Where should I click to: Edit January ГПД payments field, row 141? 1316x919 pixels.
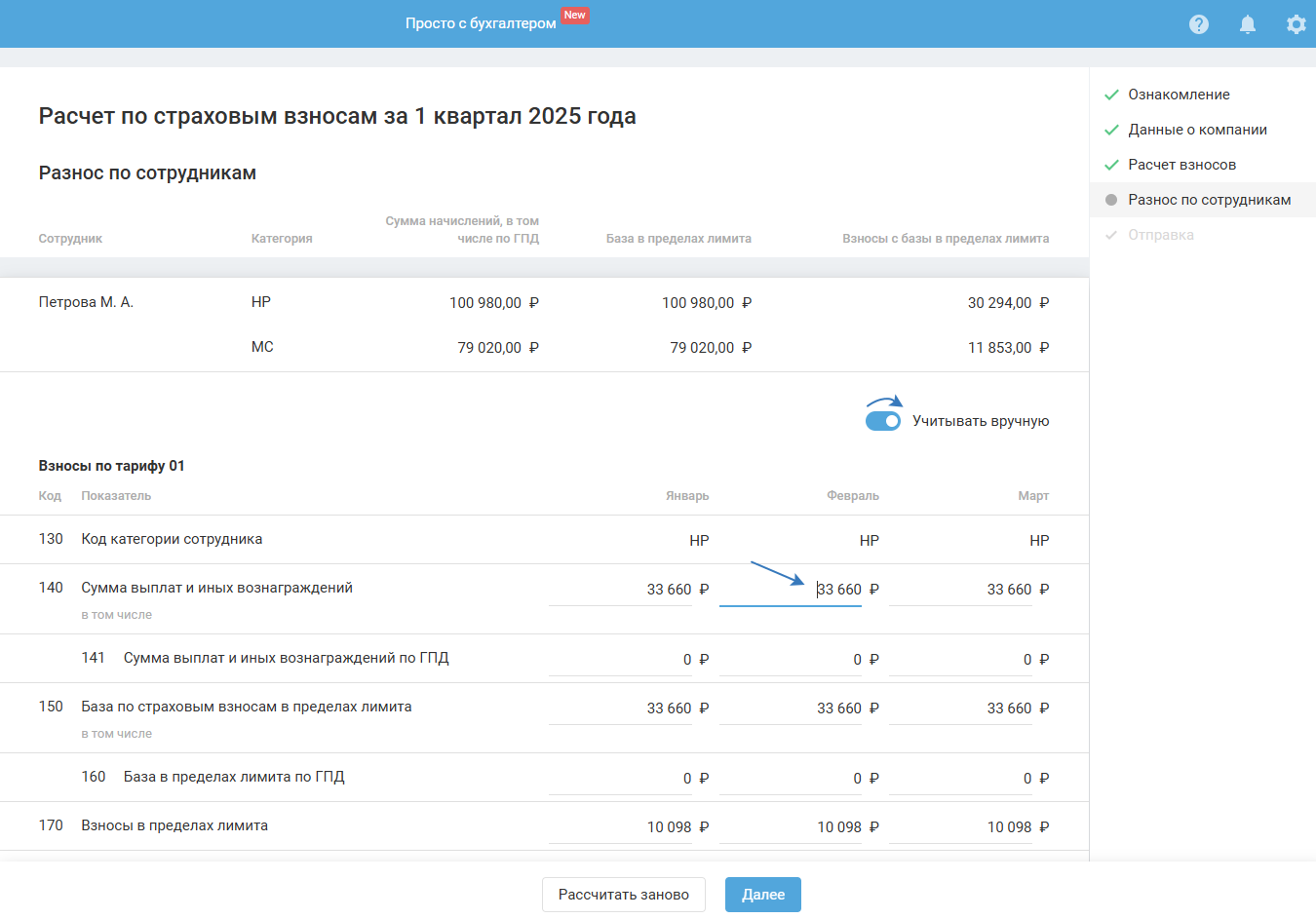pos(621,660)
